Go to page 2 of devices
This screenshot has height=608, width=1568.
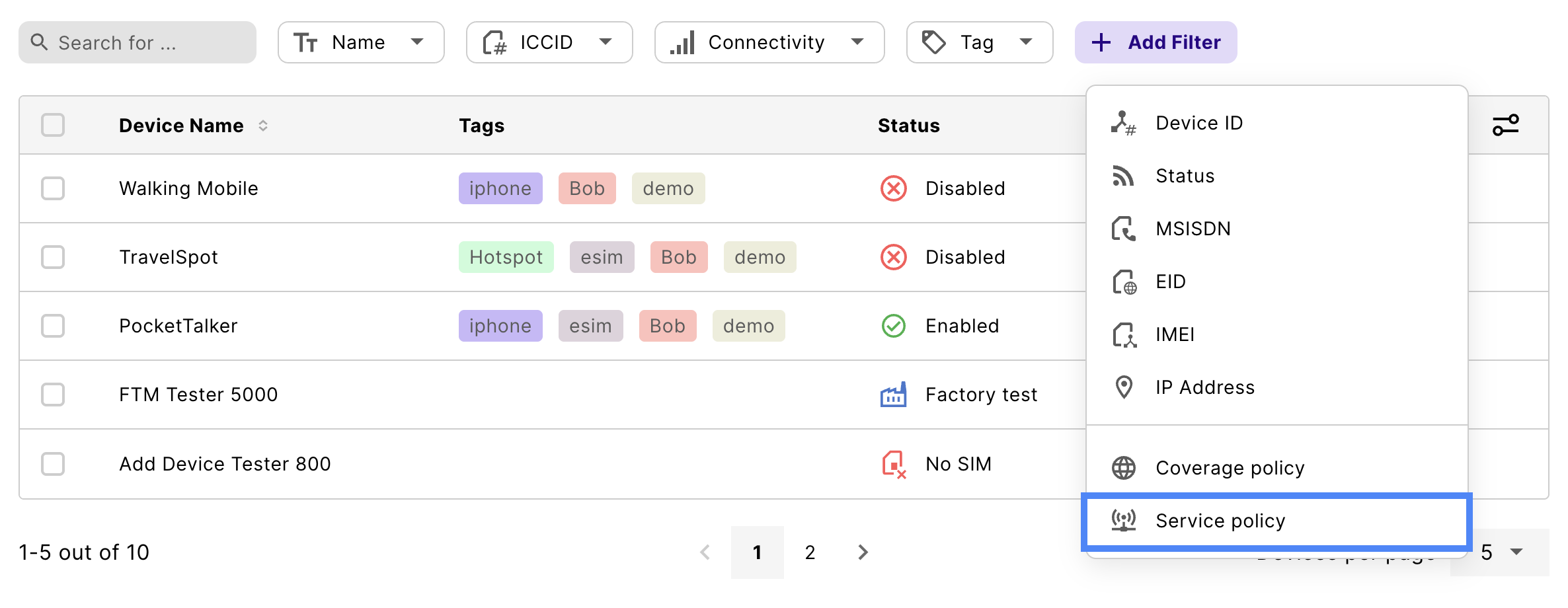(810, 552)
